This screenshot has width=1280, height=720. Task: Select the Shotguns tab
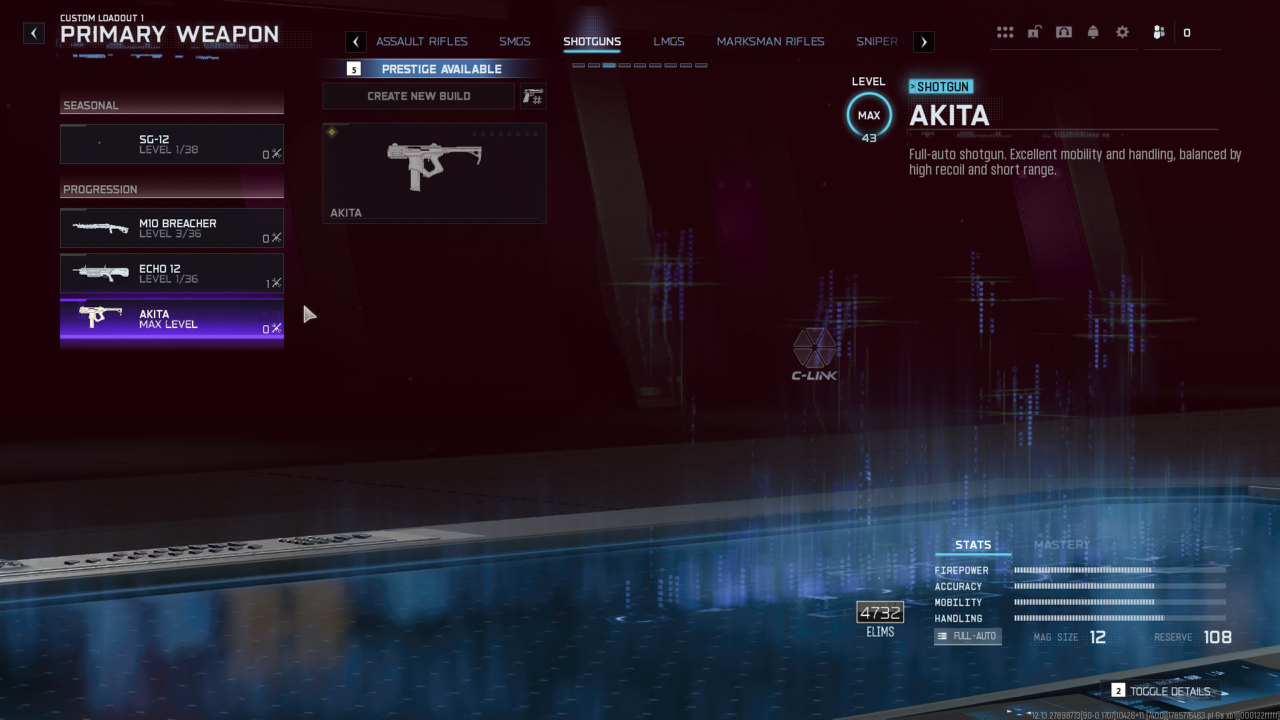[592, 42]
